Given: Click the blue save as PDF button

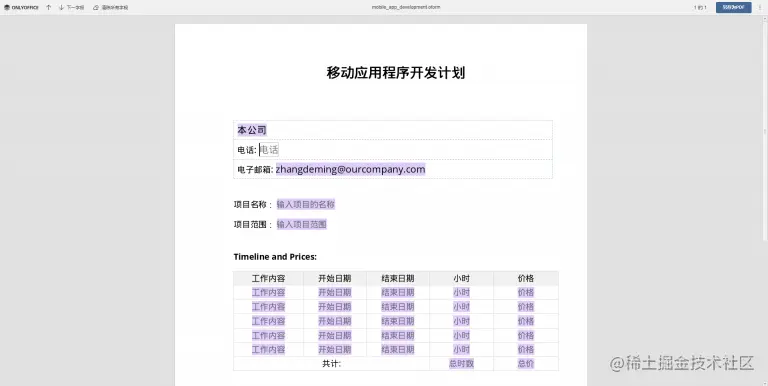Looking at the screenshot, I should (x=733, y=7).
